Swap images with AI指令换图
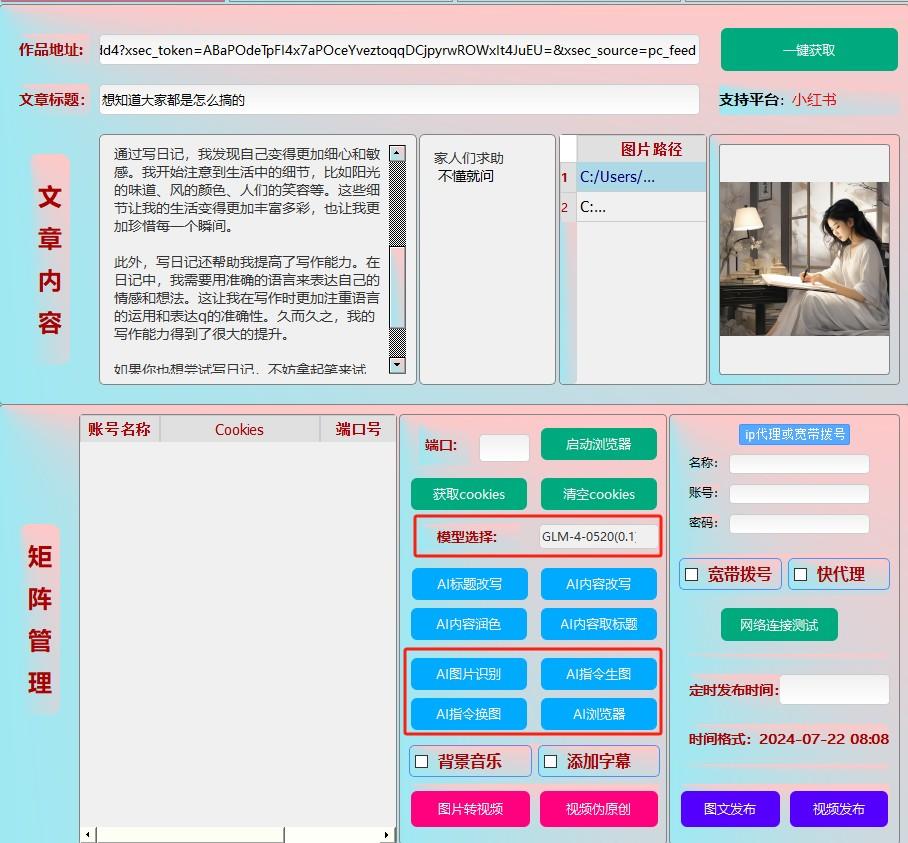Screen dimensions: 908x843 (x=468, y=713)
